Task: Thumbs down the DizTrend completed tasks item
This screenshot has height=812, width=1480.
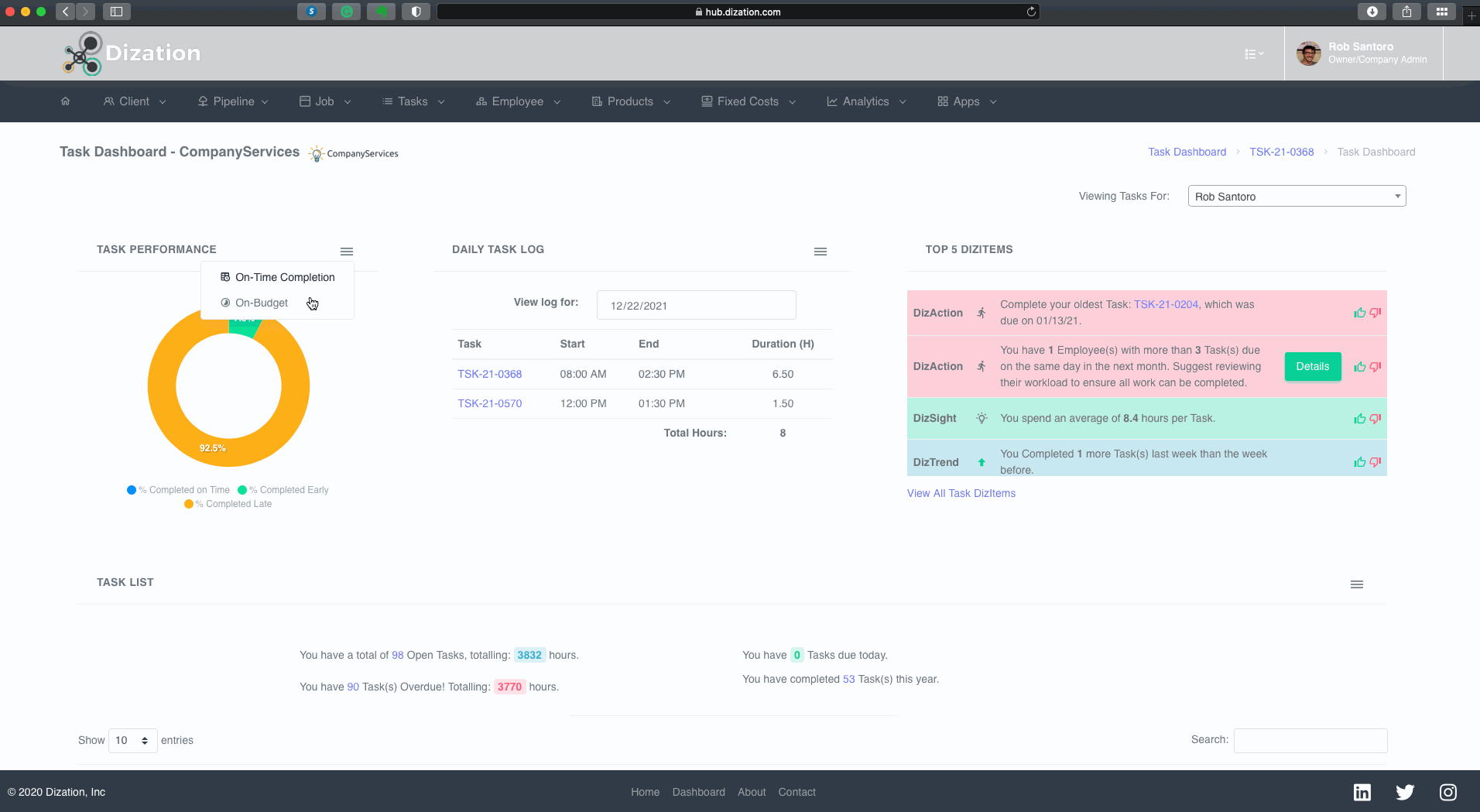Action: [x=1376, y=462]
